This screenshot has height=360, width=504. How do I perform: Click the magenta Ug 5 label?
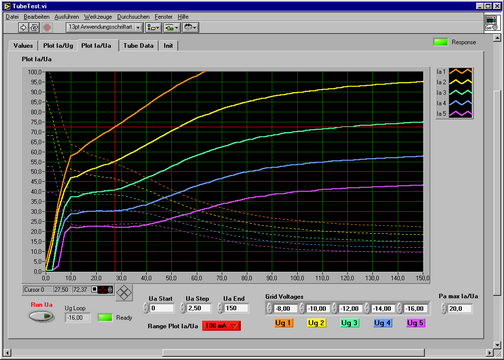pos(416,323)
